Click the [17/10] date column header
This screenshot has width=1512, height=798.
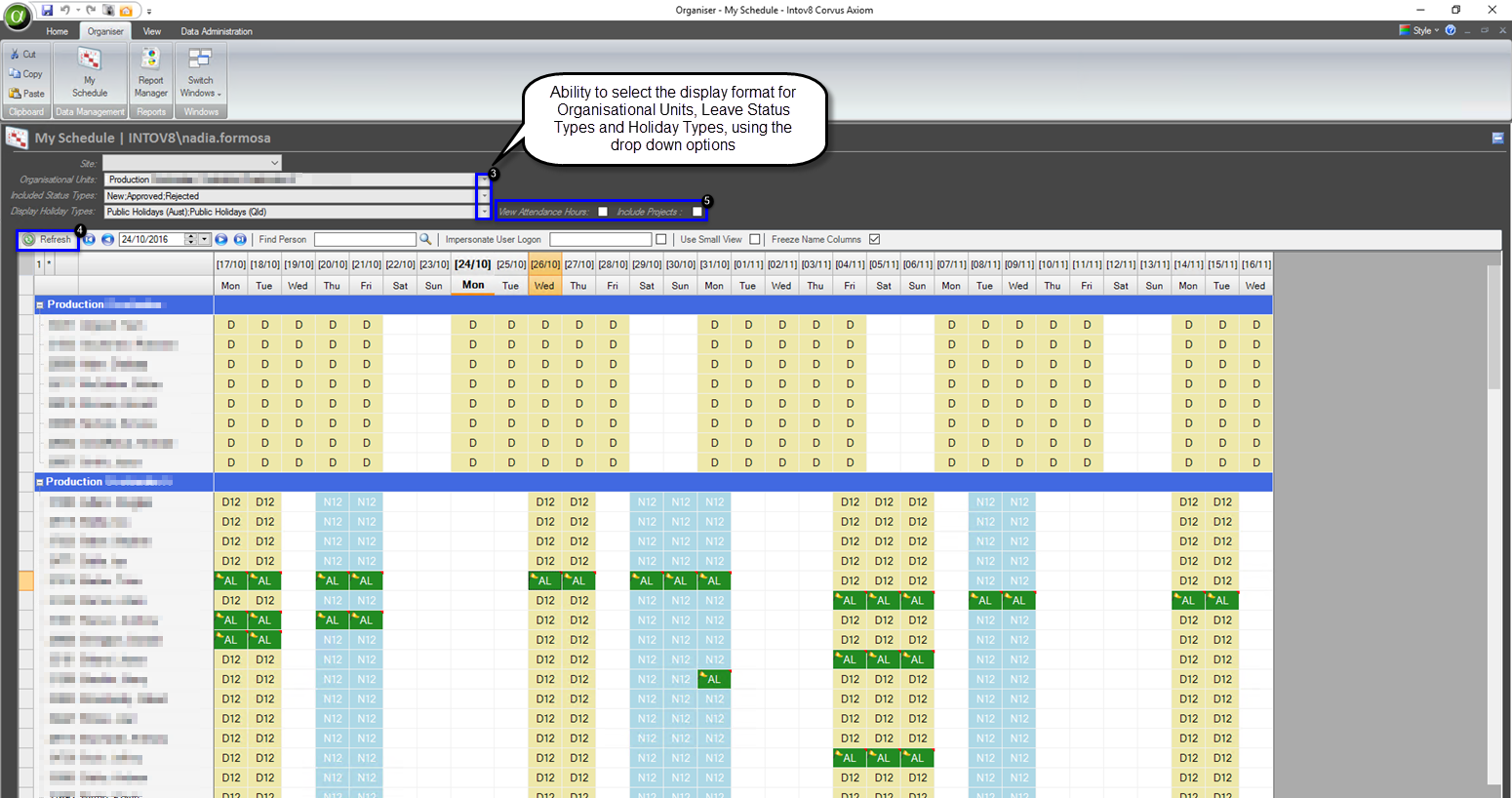pos(231,264)
